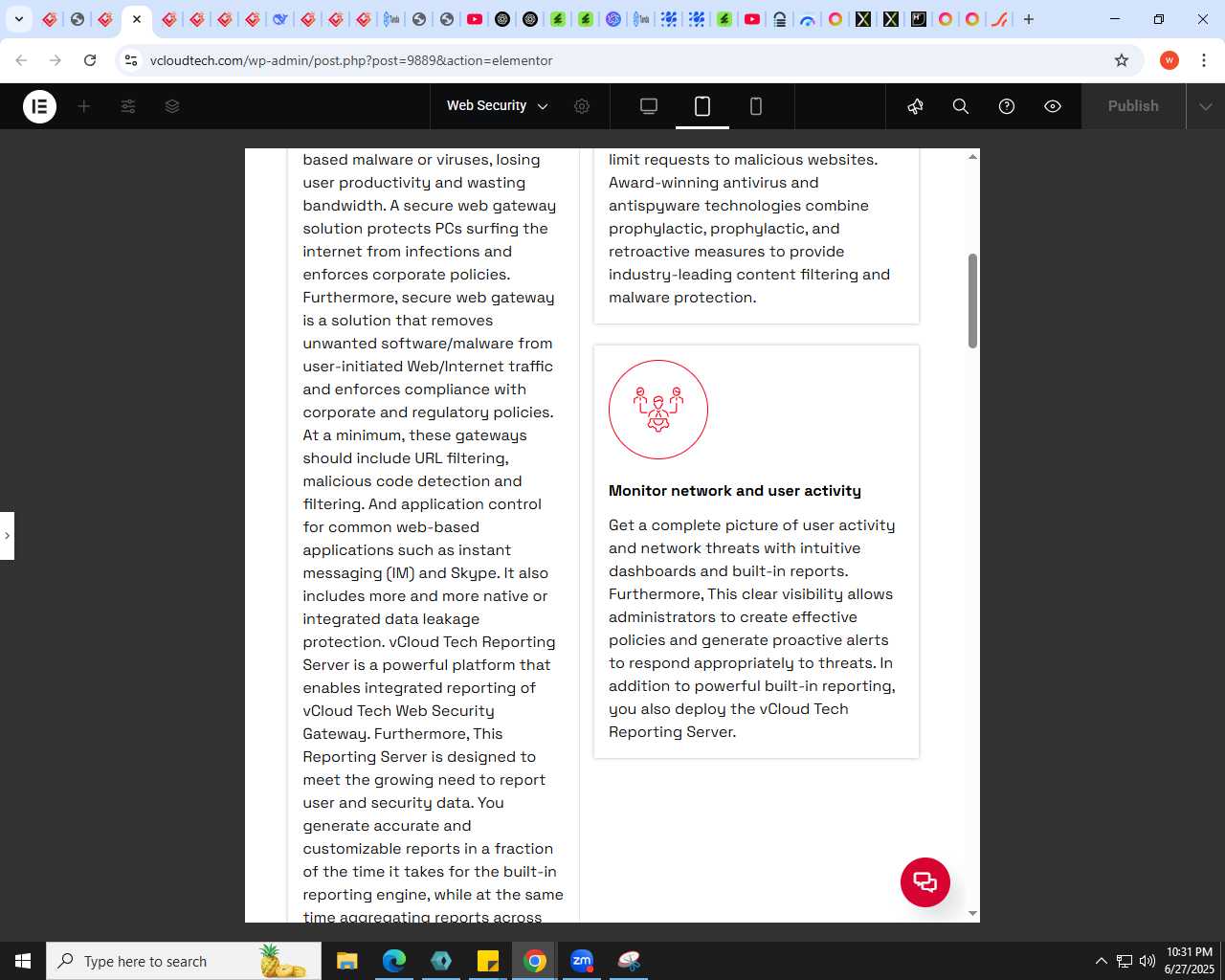Select the red team monitoring circle icon
The height and width of the screenshot is (980, 1225).
click(658, 410)
